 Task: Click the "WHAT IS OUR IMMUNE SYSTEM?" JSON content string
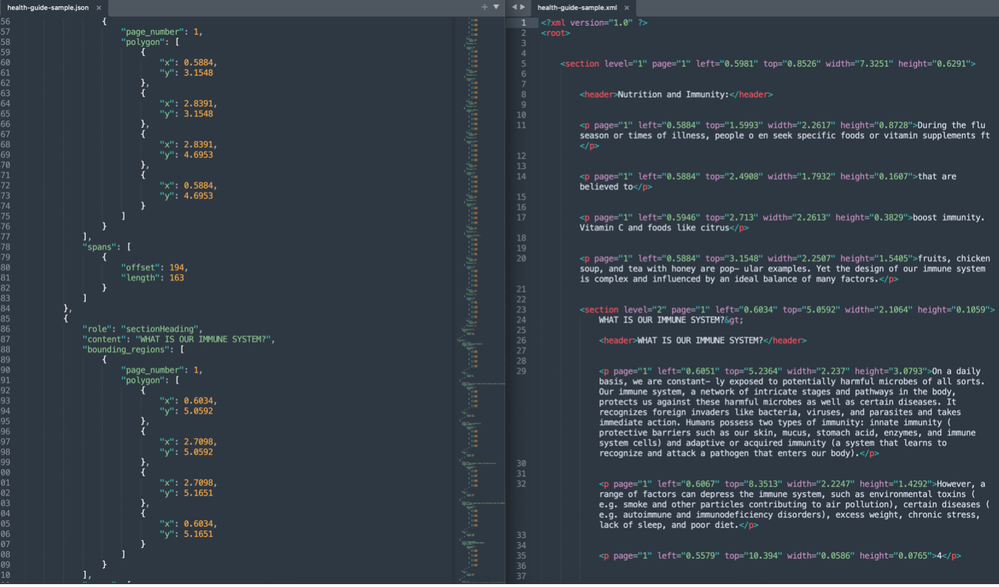coord(205,339)
